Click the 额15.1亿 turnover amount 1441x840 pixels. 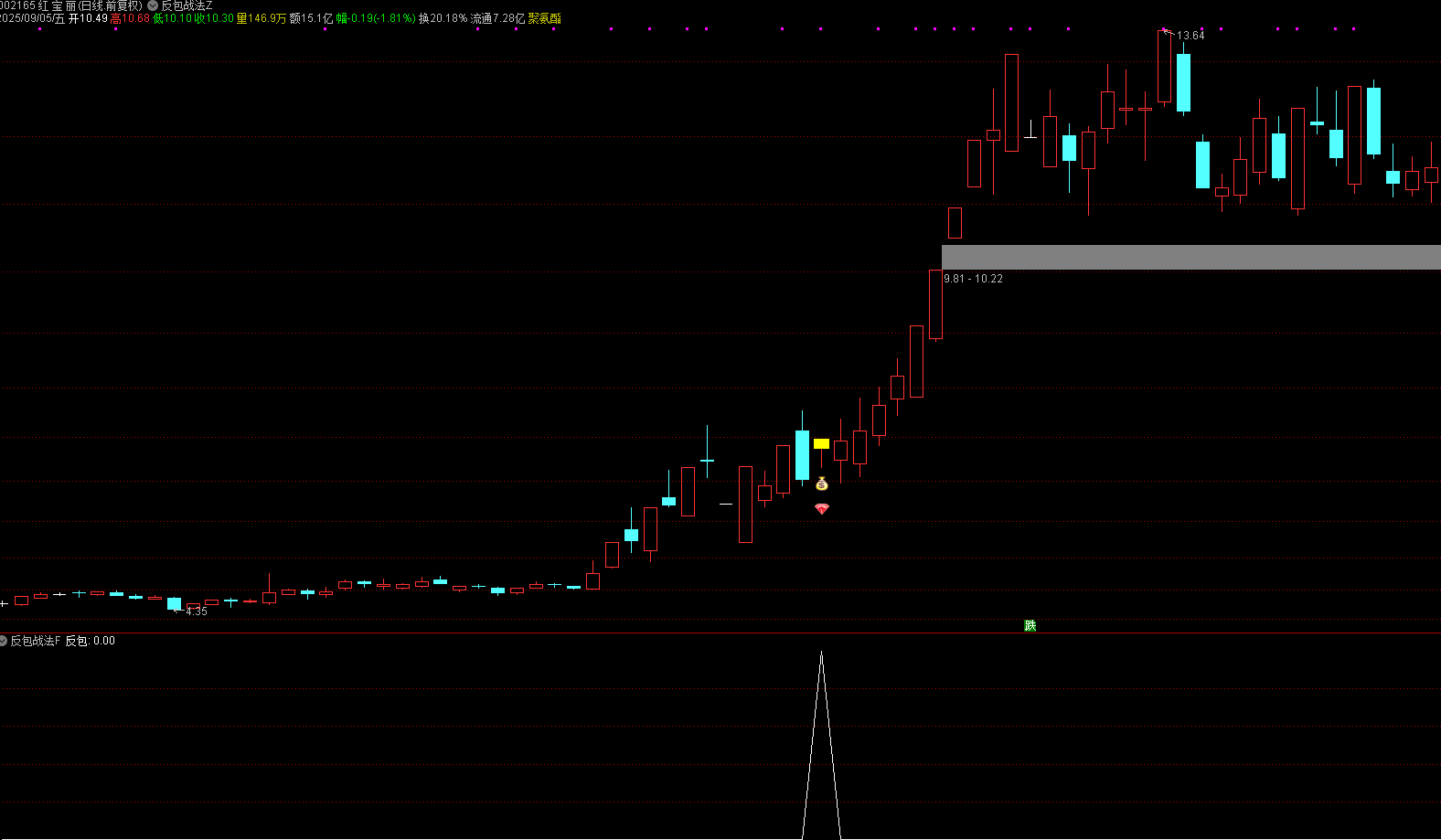(x=311, y=18)
